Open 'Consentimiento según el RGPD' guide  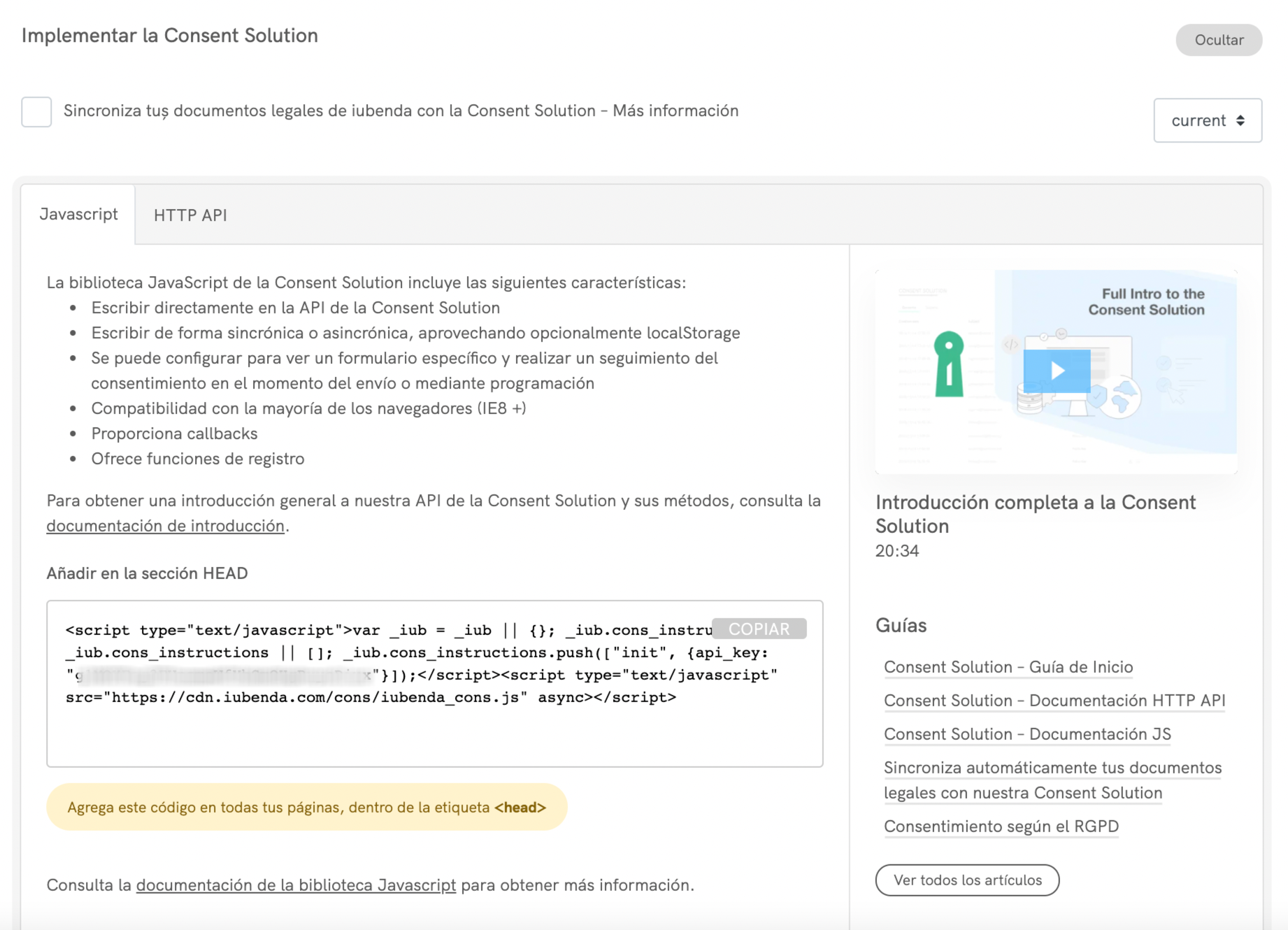pos(1001,827)
